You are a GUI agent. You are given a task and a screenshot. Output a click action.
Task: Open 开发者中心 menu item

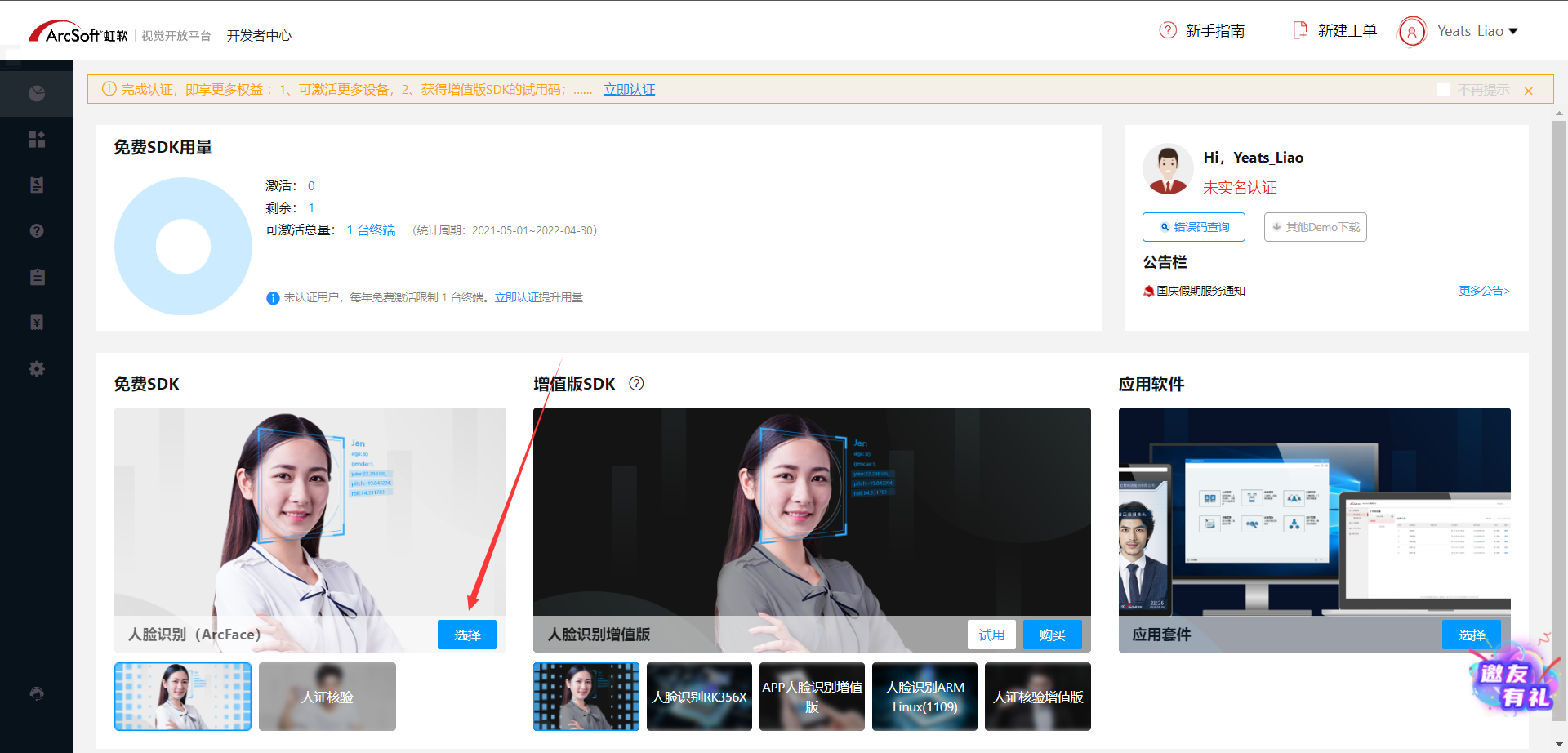click(259, 35)
